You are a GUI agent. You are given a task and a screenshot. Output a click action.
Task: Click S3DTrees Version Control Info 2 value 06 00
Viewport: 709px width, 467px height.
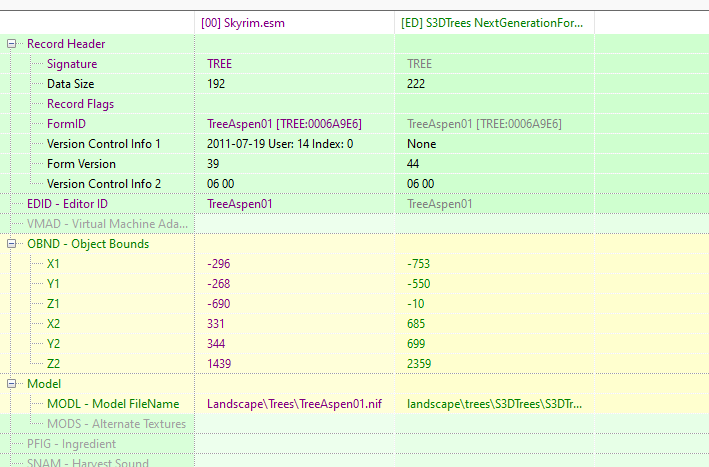point(420,184)
